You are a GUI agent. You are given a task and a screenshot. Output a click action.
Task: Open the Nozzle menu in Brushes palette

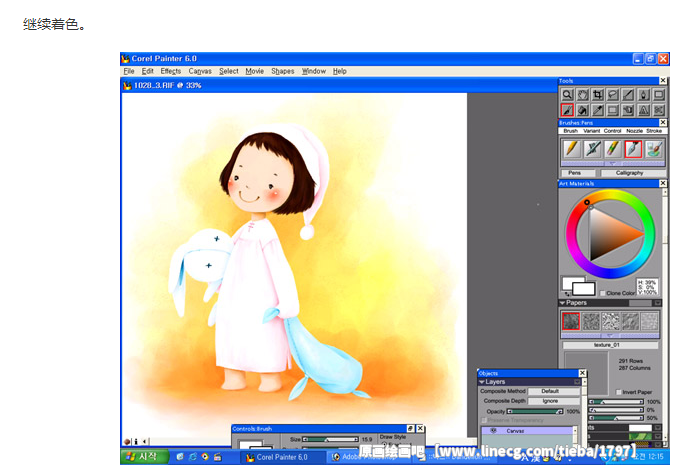click(x=634, y=131)
